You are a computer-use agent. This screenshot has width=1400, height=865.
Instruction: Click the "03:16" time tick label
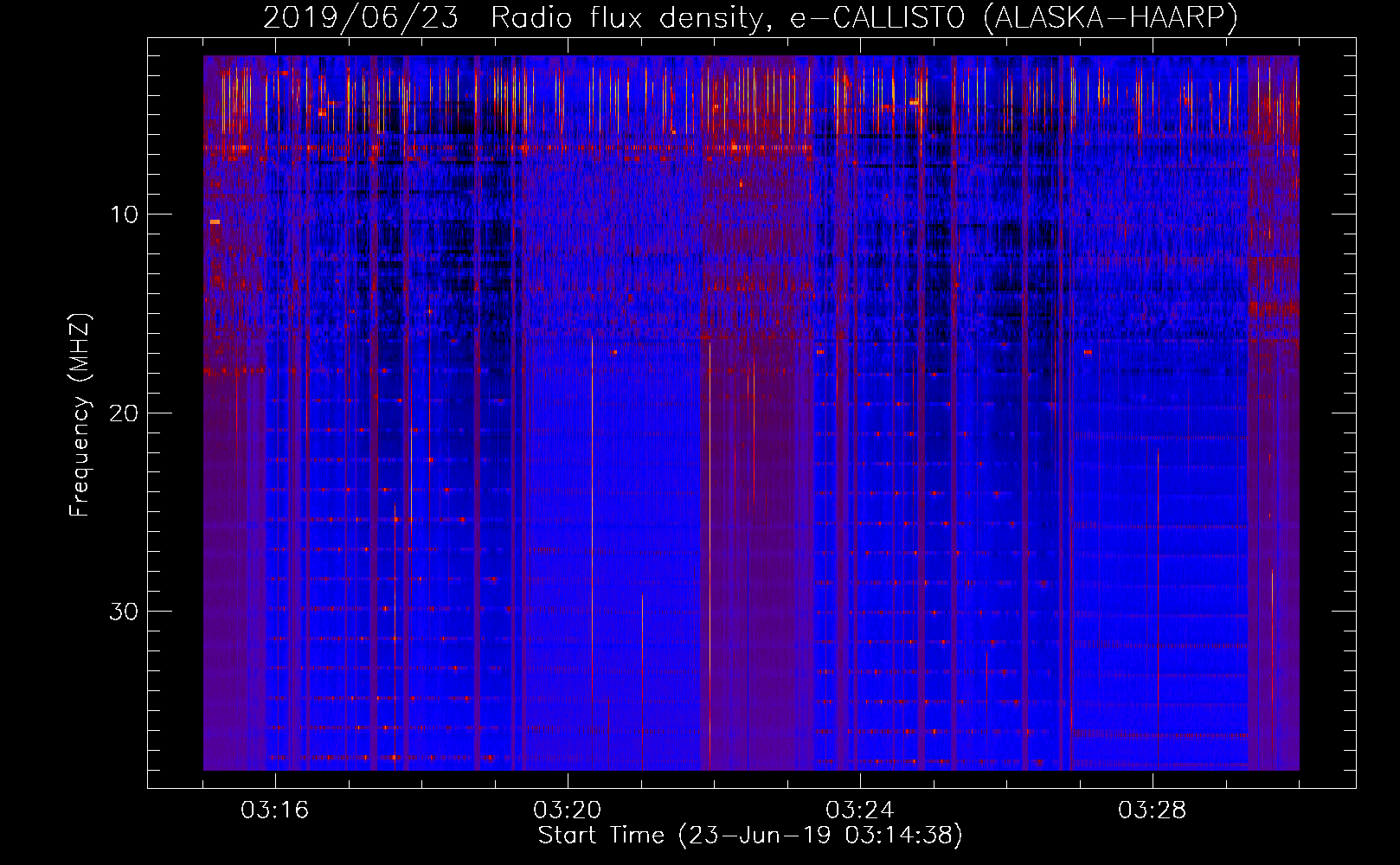tap(275, 811)
